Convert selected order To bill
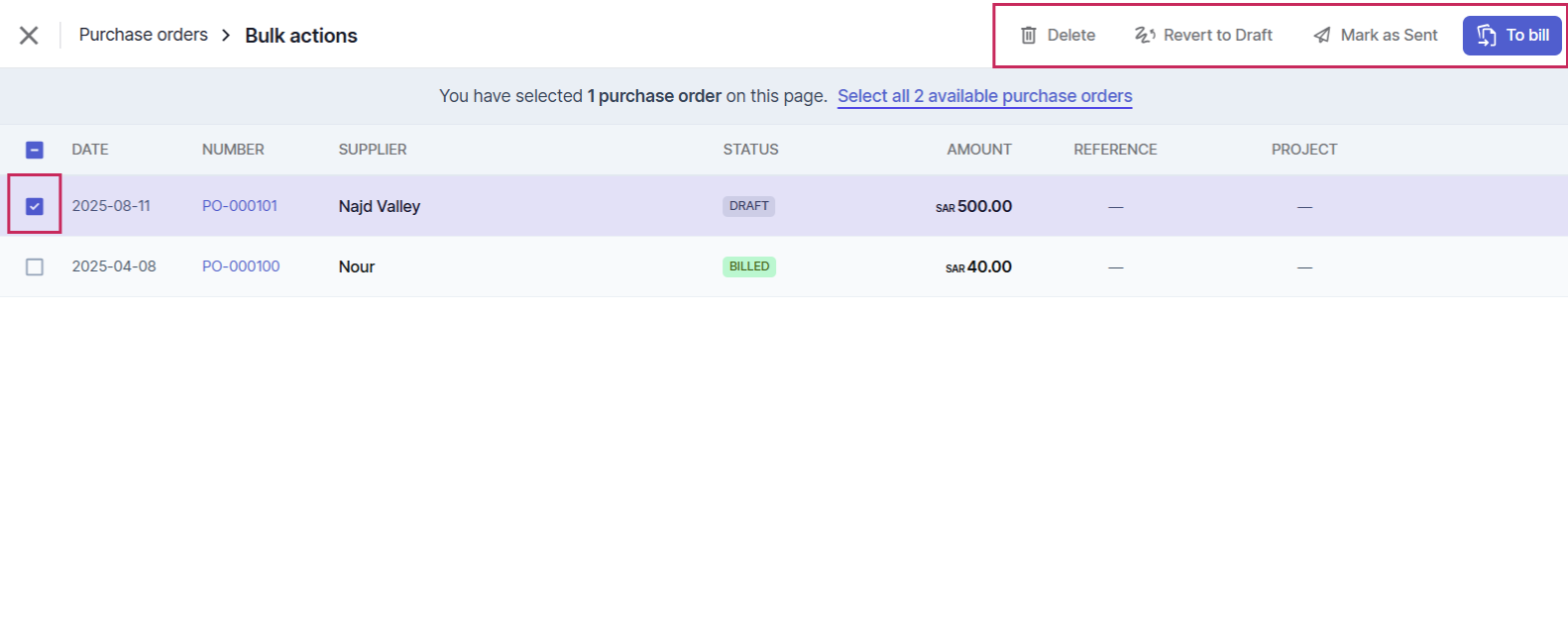The image size is (1568, 636). pos(1512,36)
